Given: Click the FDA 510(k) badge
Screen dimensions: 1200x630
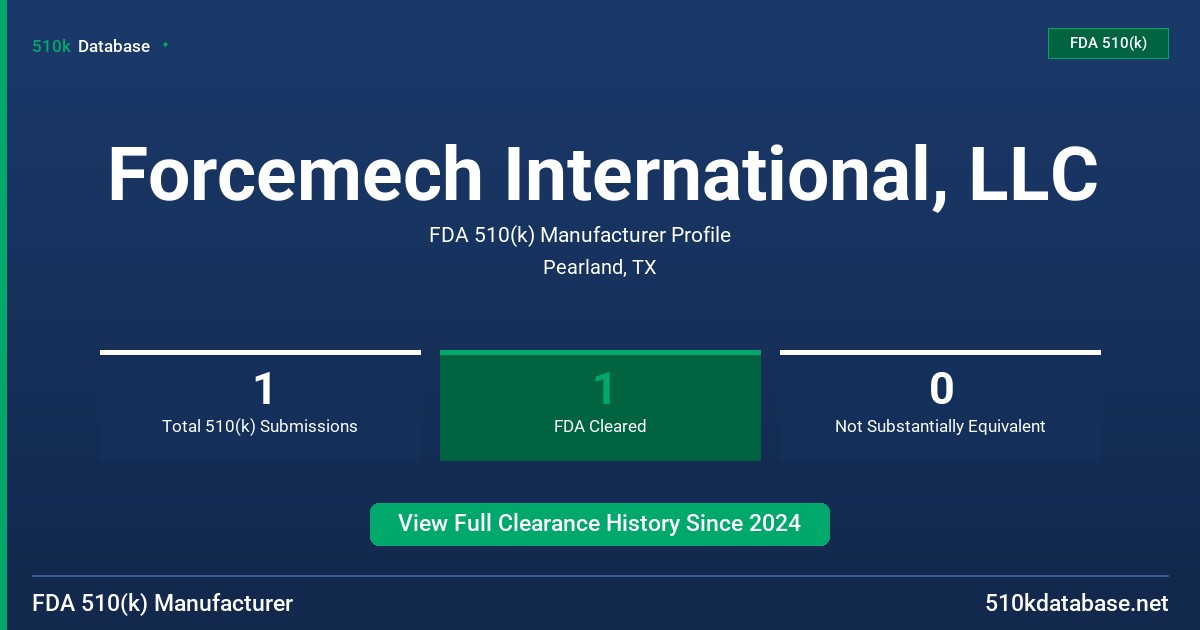Looking at the screenshot, I should [x=1108, y=43].
